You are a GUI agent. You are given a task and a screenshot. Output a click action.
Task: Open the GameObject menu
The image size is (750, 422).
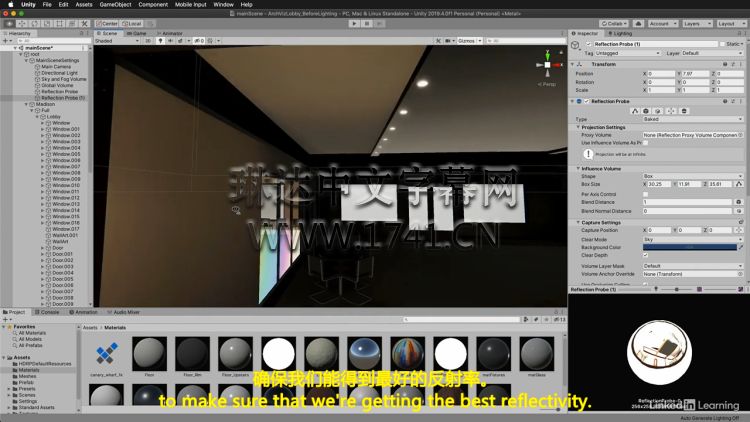tap(115, 4)
